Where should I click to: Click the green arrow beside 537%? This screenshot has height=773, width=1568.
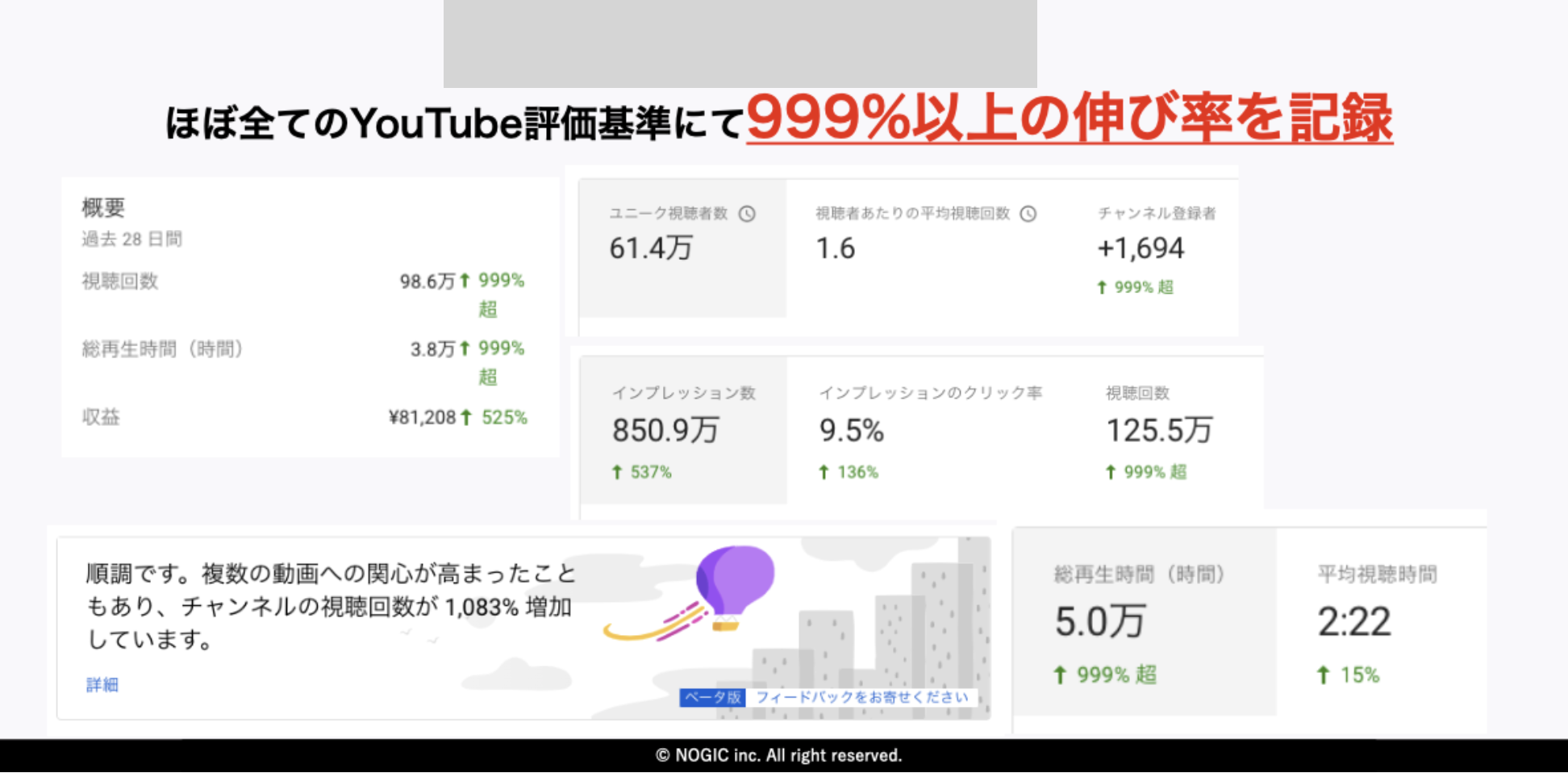pos(617,472)
